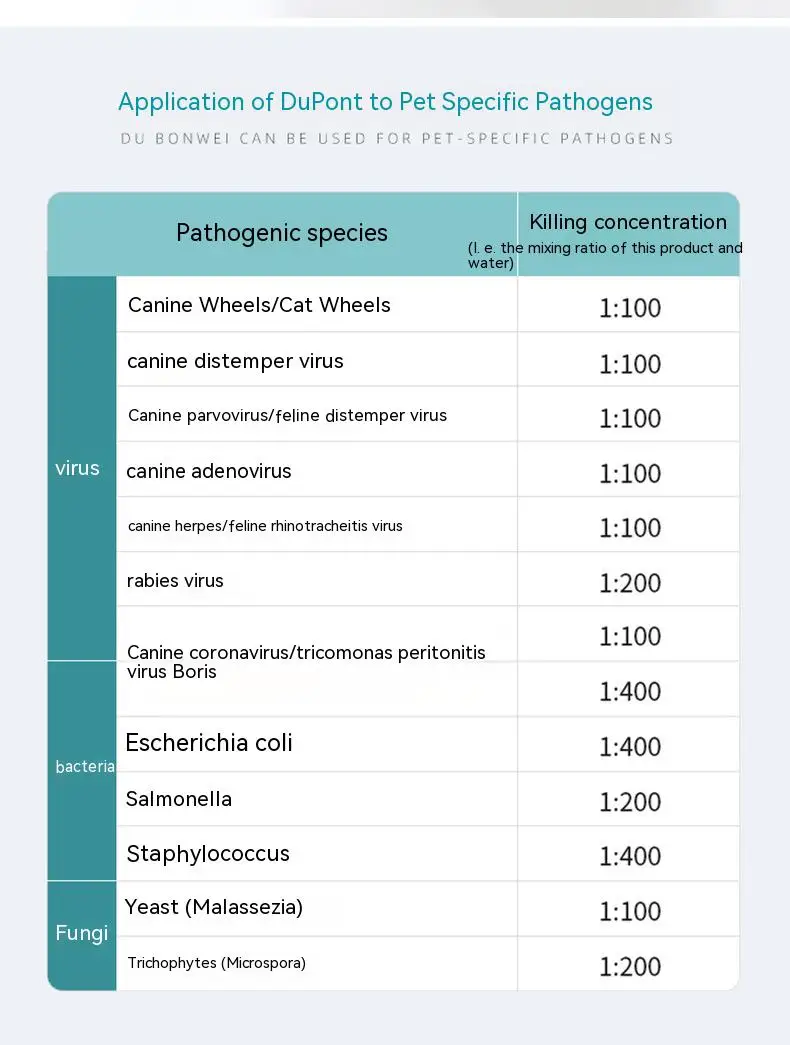Click the canine distemper virus entry
This screenshot has width=790, height=1045.
[x=235, y=361]
